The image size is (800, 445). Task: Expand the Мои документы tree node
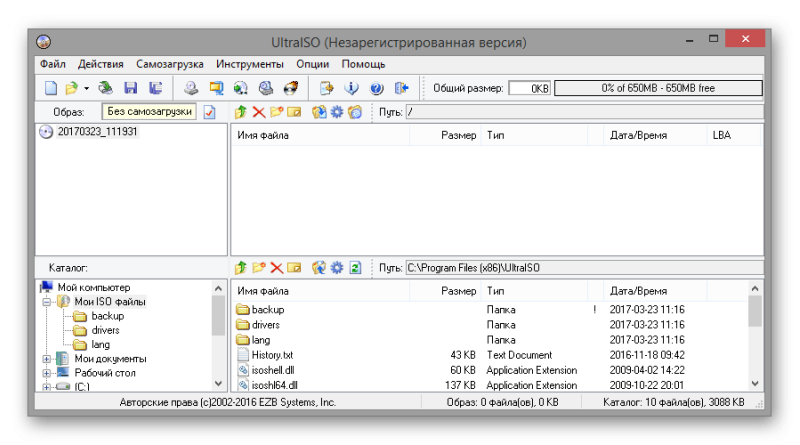click(x=47, y=359)
